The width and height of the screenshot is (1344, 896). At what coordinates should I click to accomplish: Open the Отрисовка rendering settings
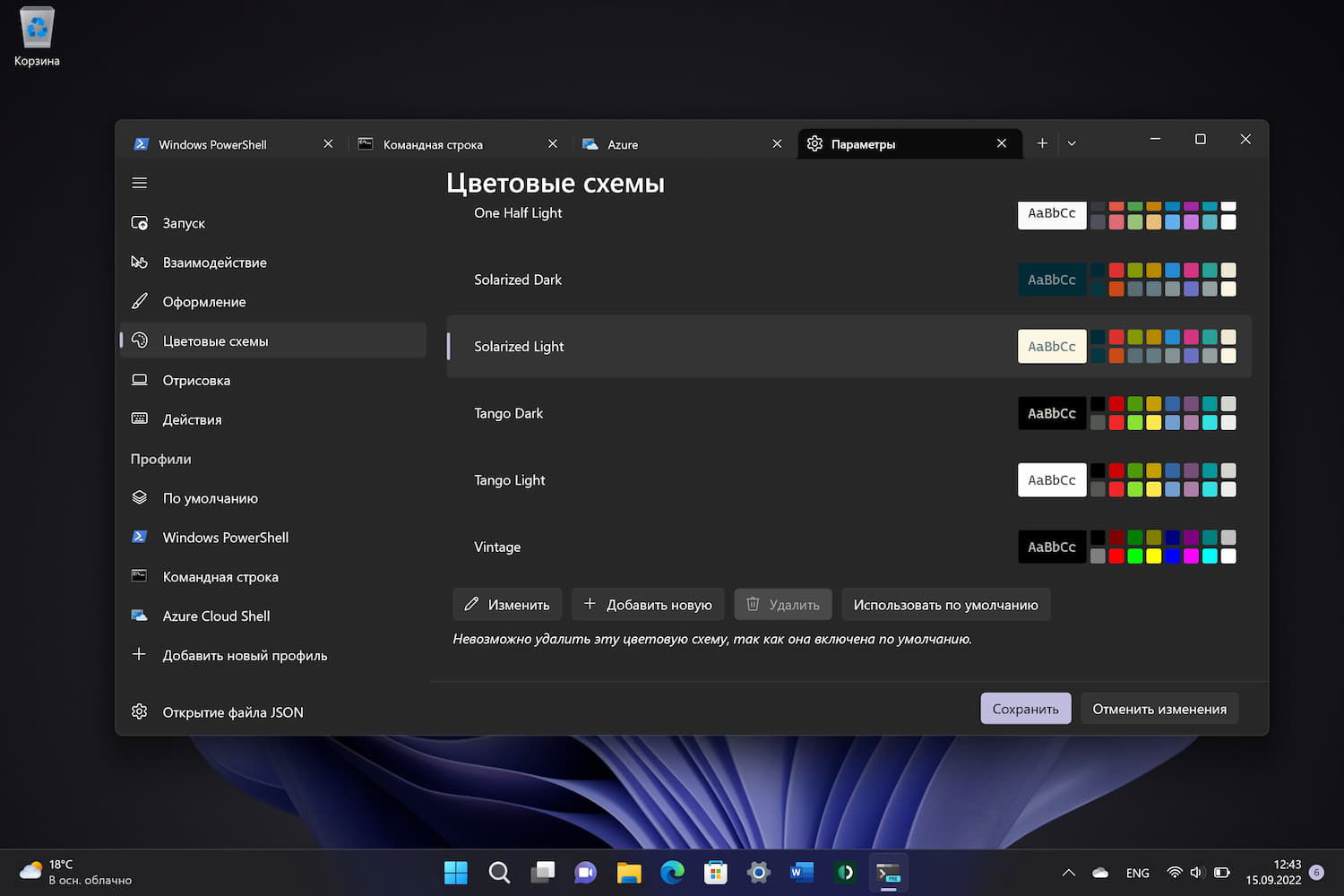196,380
